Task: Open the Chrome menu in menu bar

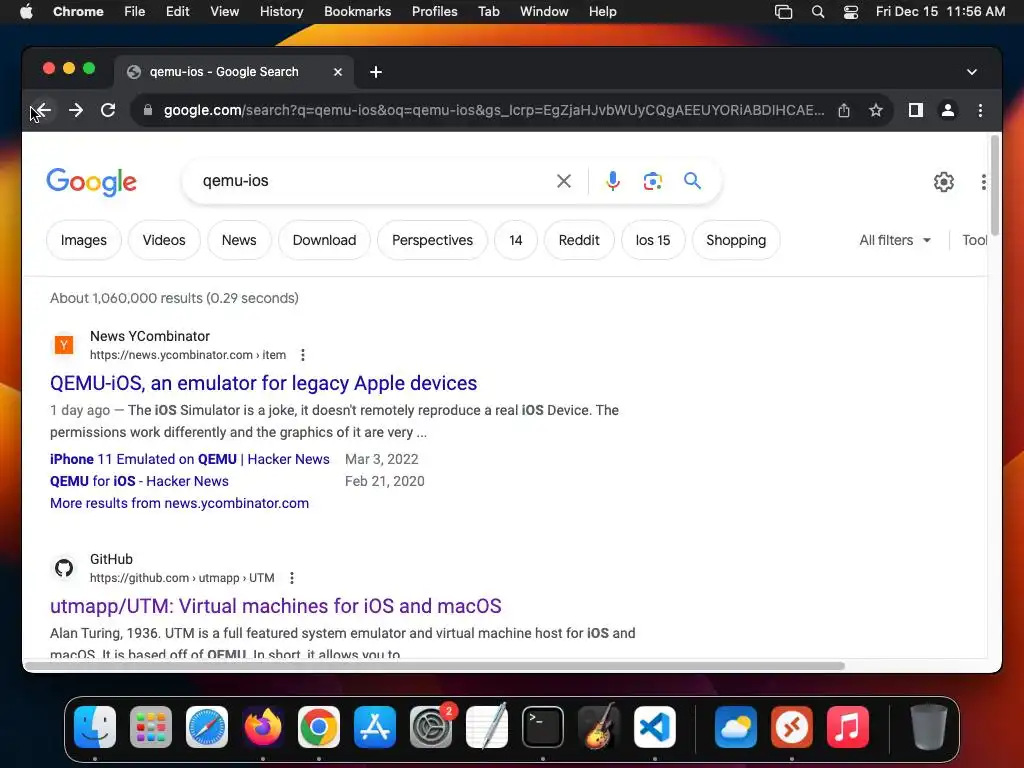Action: click(78, 11)
